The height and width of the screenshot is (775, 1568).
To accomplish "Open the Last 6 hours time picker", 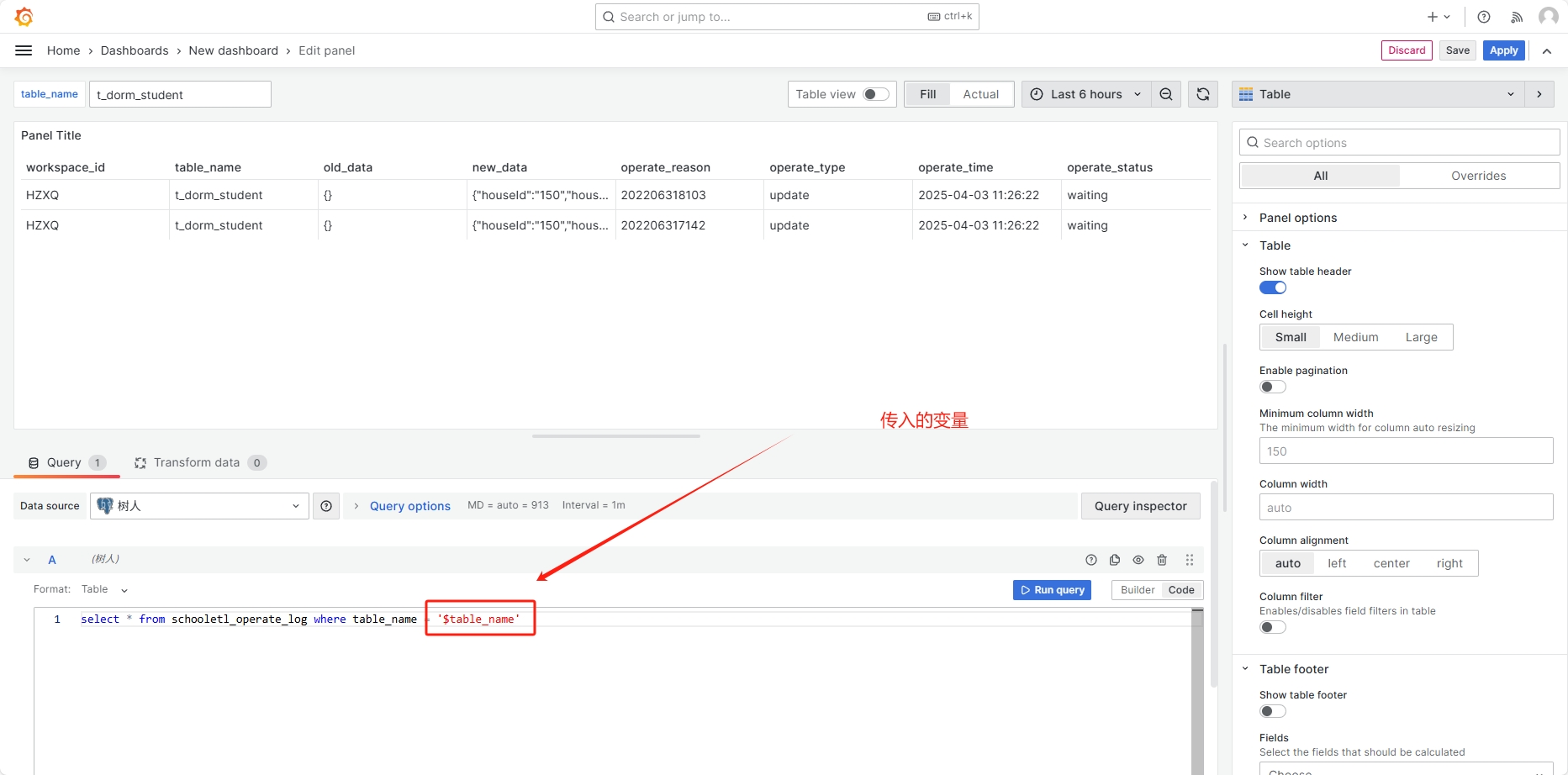I will [x=1085, y=94].
